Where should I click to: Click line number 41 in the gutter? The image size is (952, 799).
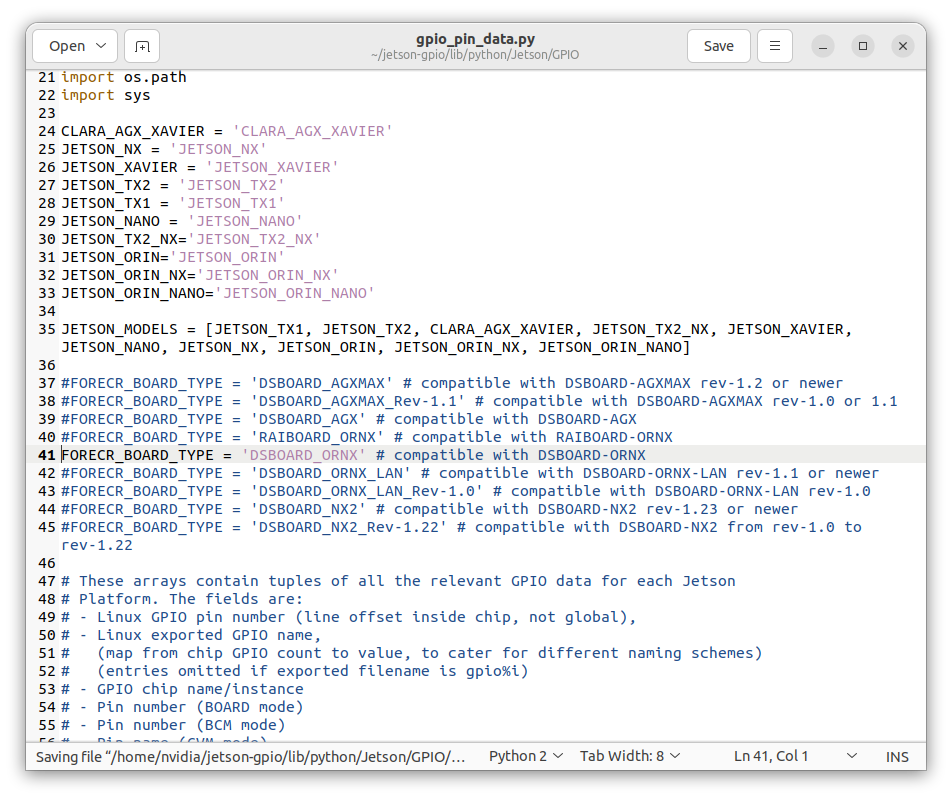[46, 455]
